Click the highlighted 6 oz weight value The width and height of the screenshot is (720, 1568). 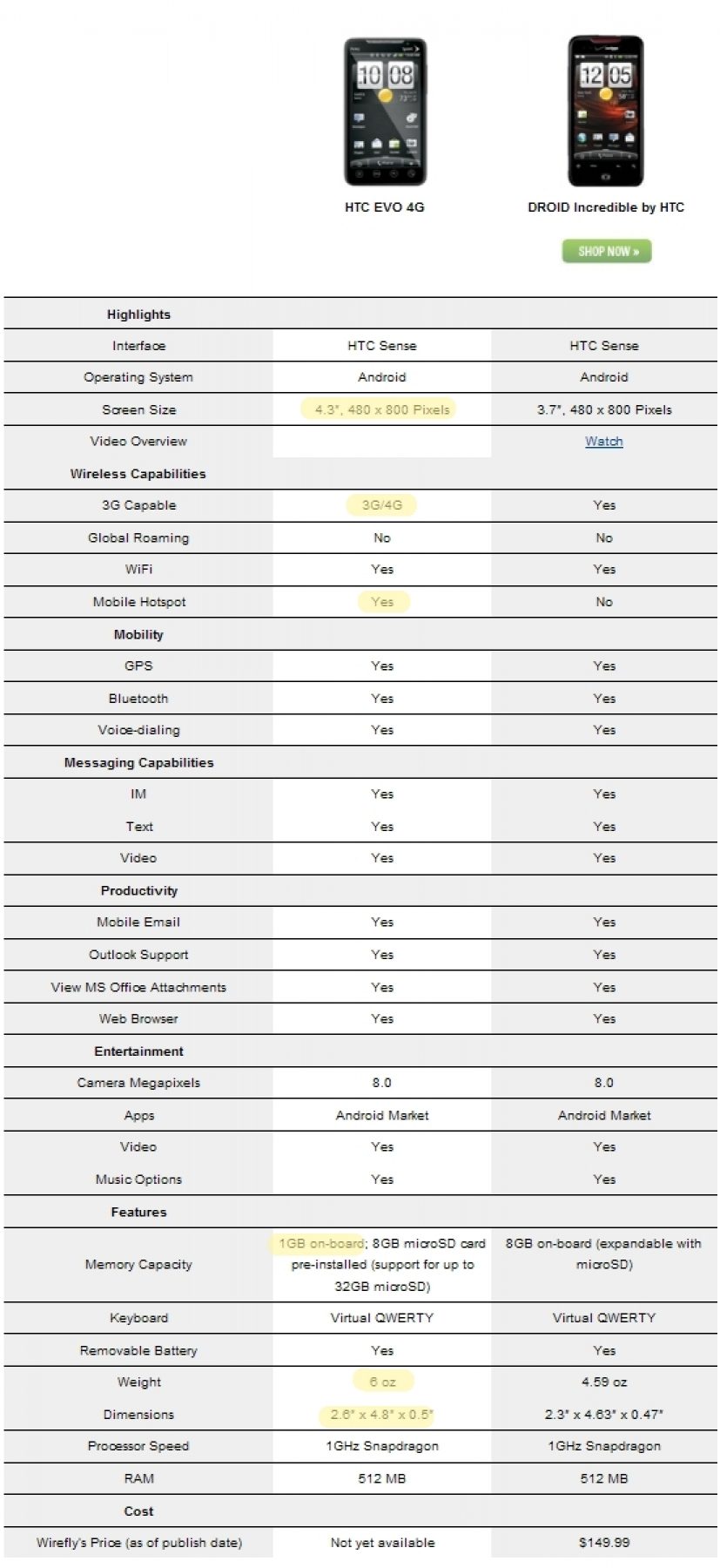(381, 1382)
